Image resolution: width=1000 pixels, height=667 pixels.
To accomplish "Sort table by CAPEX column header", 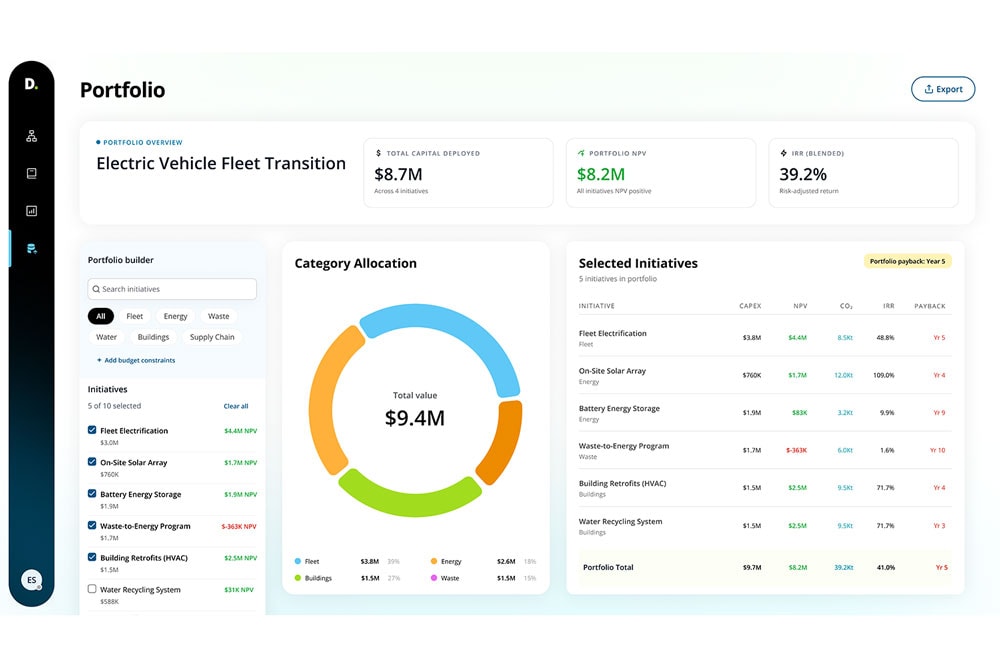I will (x=750, y=306).
